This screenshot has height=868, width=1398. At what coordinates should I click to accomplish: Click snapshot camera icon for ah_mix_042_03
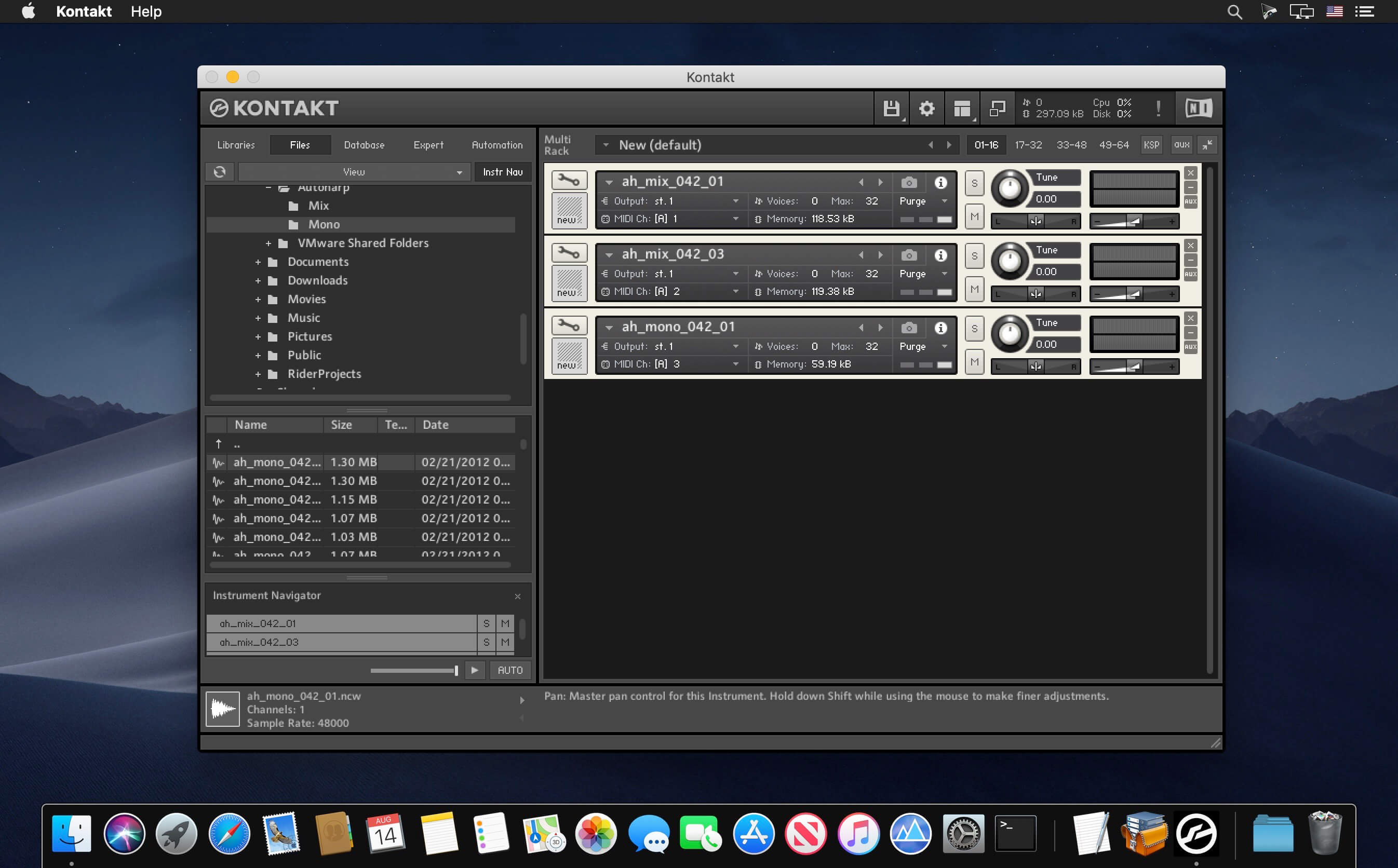pos(909,255)
